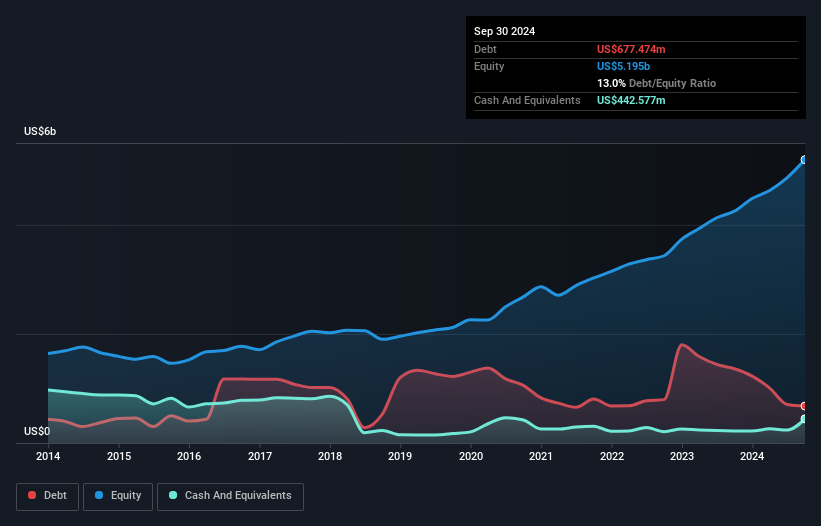
Task: Click the Sep 30 2024 tooltip date header
Action: pyautogui.click(x=504, y=31)
